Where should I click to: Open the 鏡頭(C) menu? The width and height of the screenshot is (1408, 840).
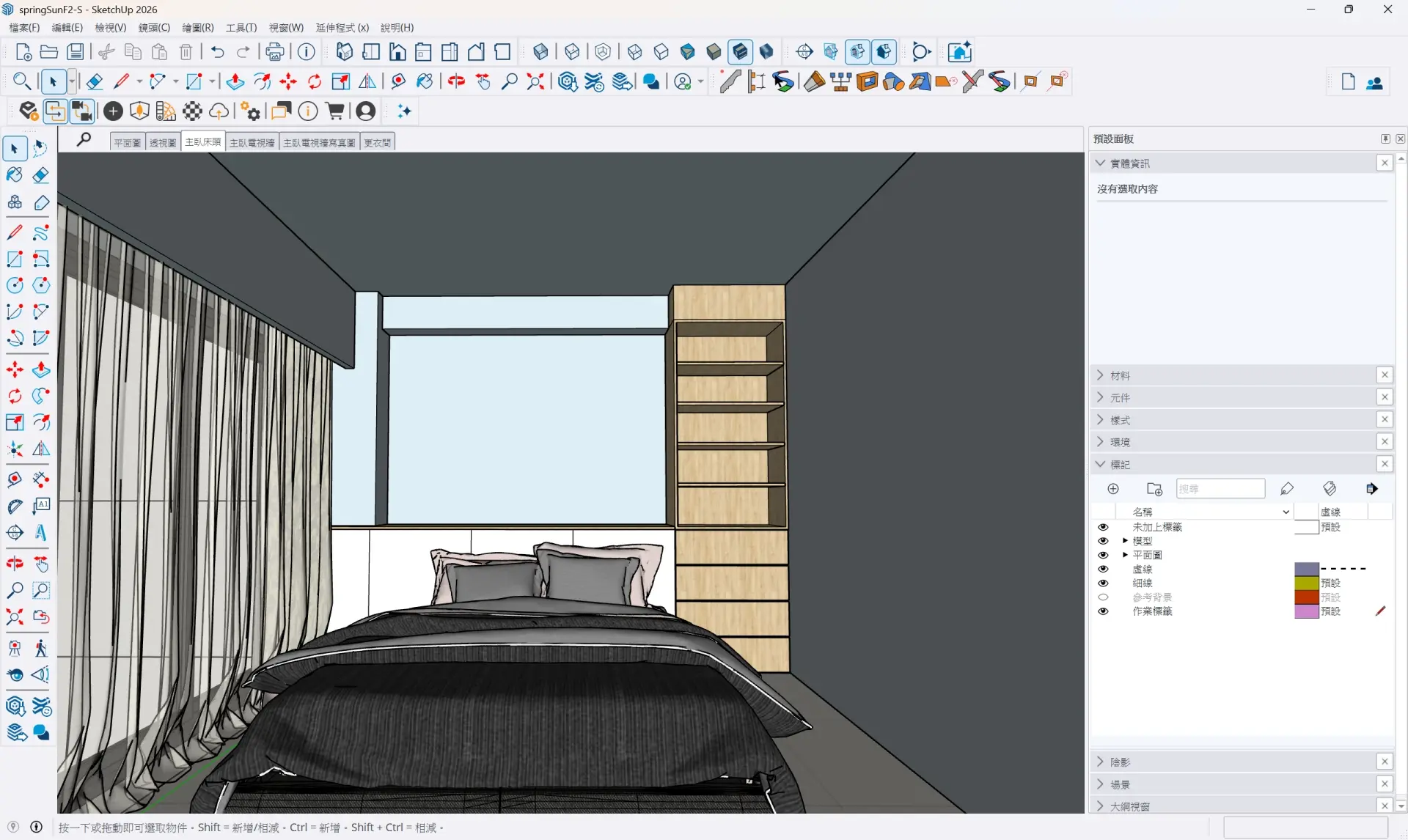(x=154, y=28)
